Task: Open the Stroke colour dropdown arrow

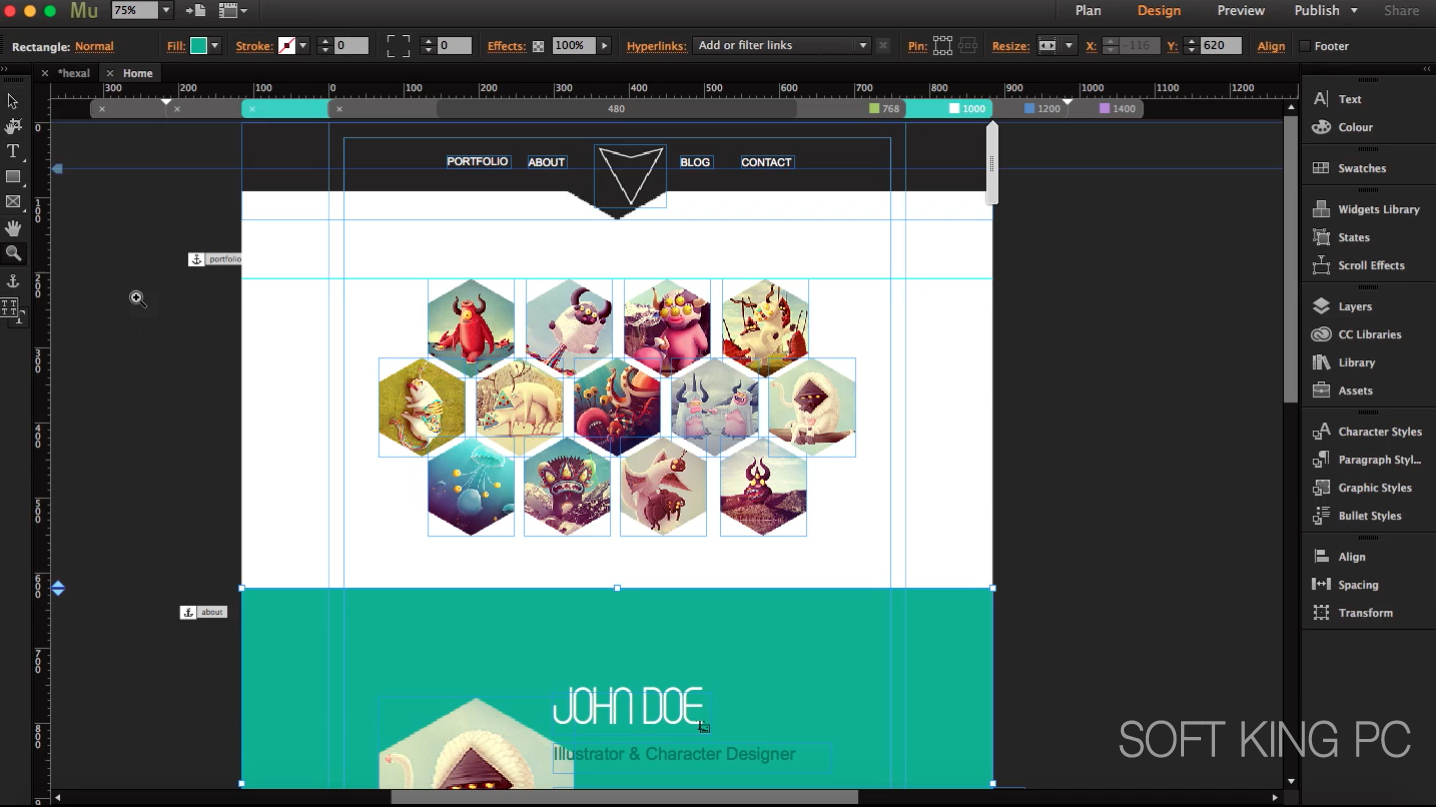Action: tap(302, 46)
